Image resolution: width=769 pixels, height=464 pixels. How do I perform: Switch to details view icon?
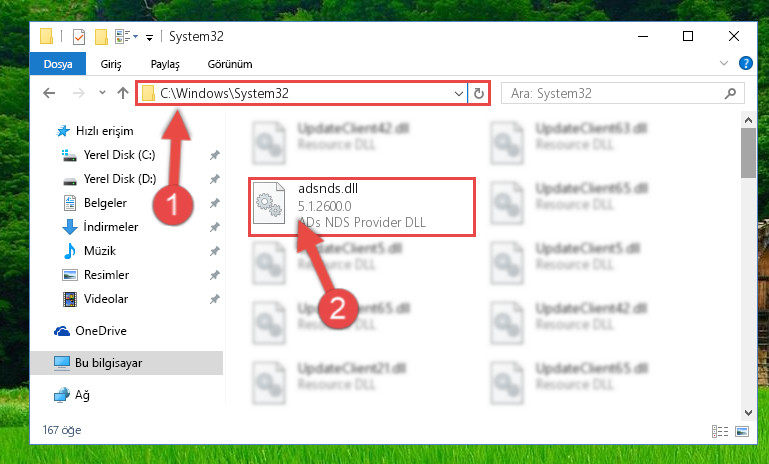(719, 431)
